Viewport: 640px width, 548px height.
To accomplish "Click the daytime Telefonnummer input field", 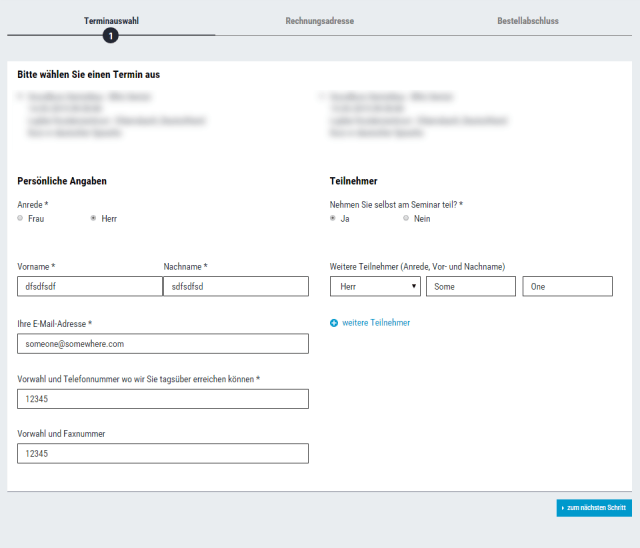I will click(x=163, y=399).
